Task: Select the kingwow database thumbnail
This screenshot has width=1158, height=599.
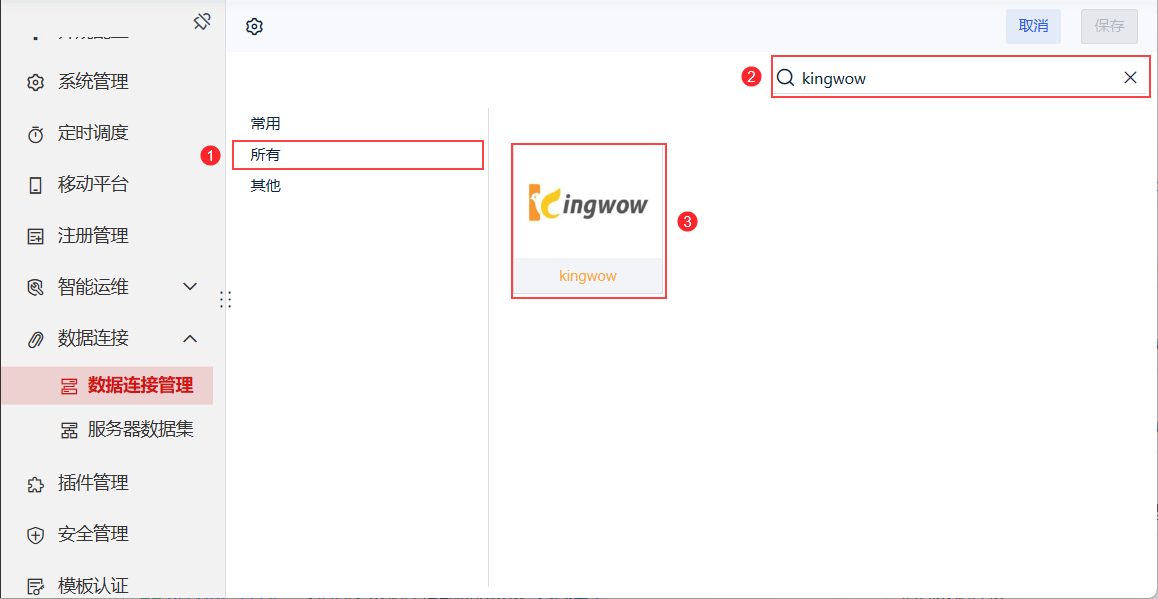Action: [x=588, y=205]
